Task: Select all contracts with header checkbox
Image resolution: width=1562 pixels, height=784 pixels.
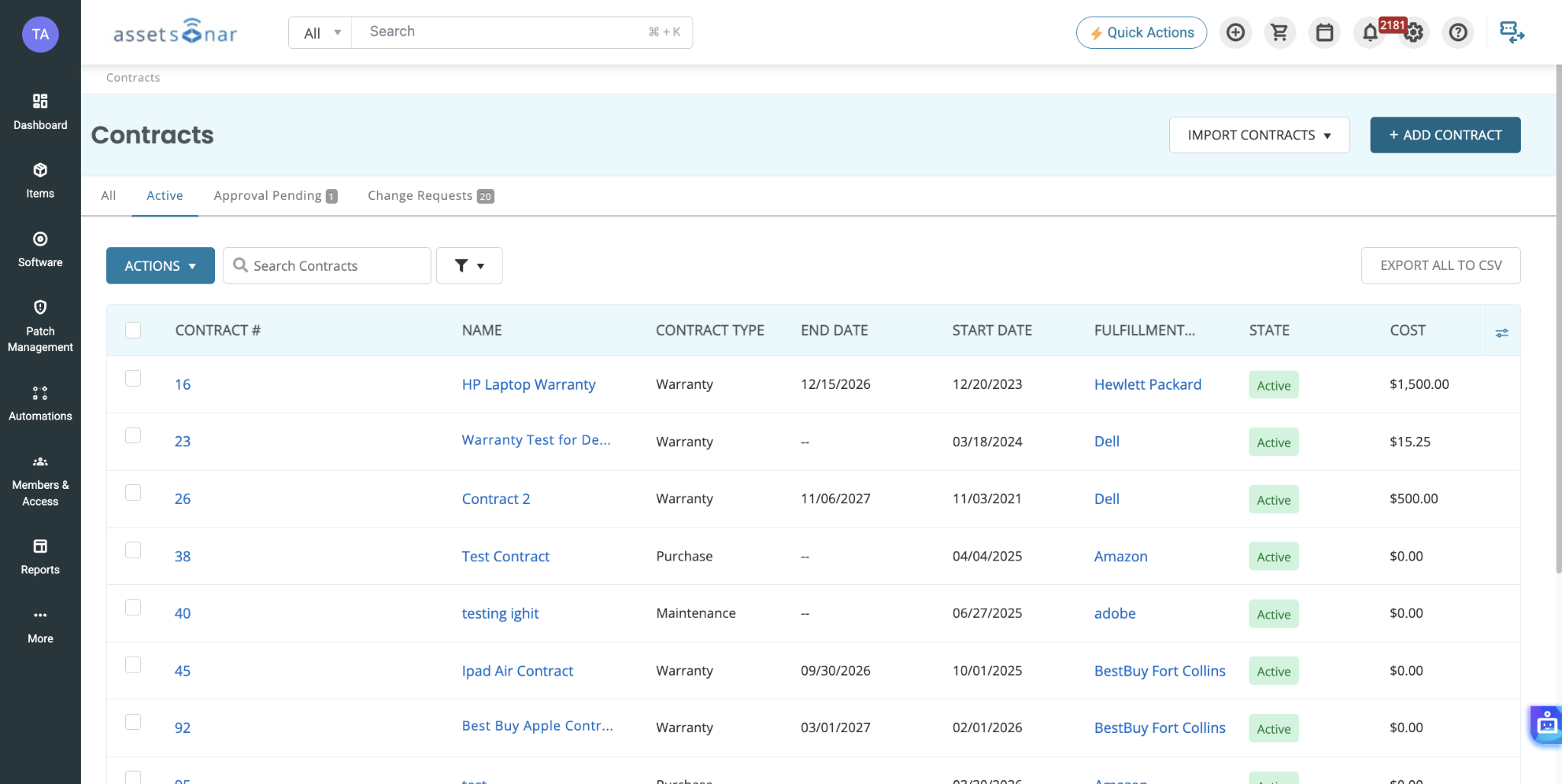Action: point(133,330)
